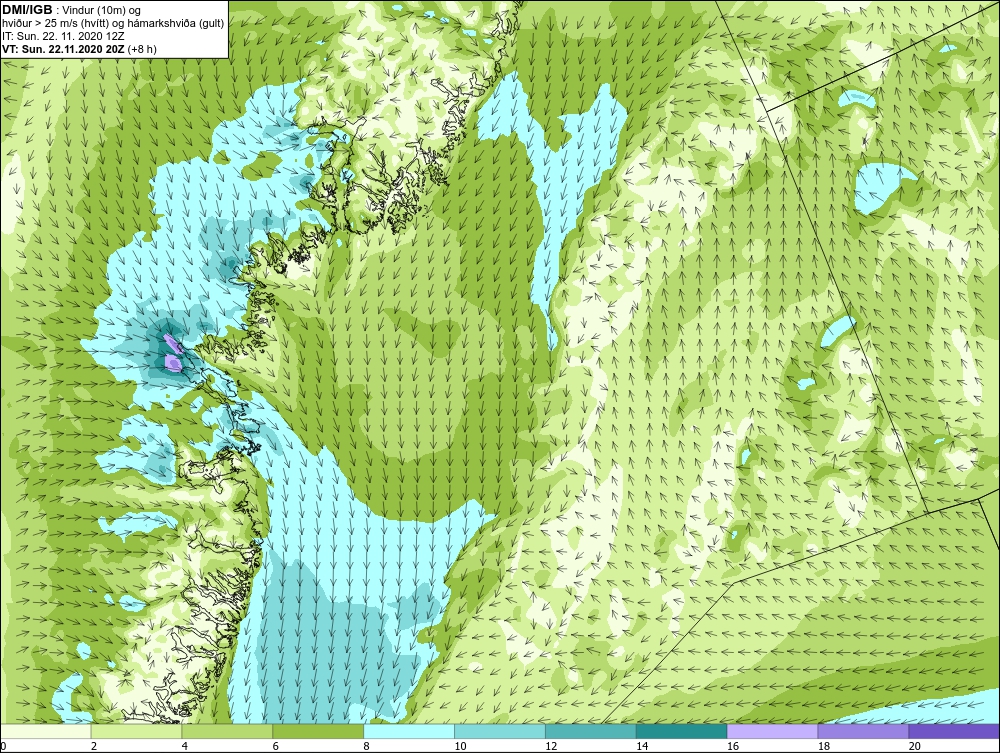Viewport: 1000px width, 753px height.
Task: Click the 'DMI/IGB' title text
Action: [x=27, y=10]
